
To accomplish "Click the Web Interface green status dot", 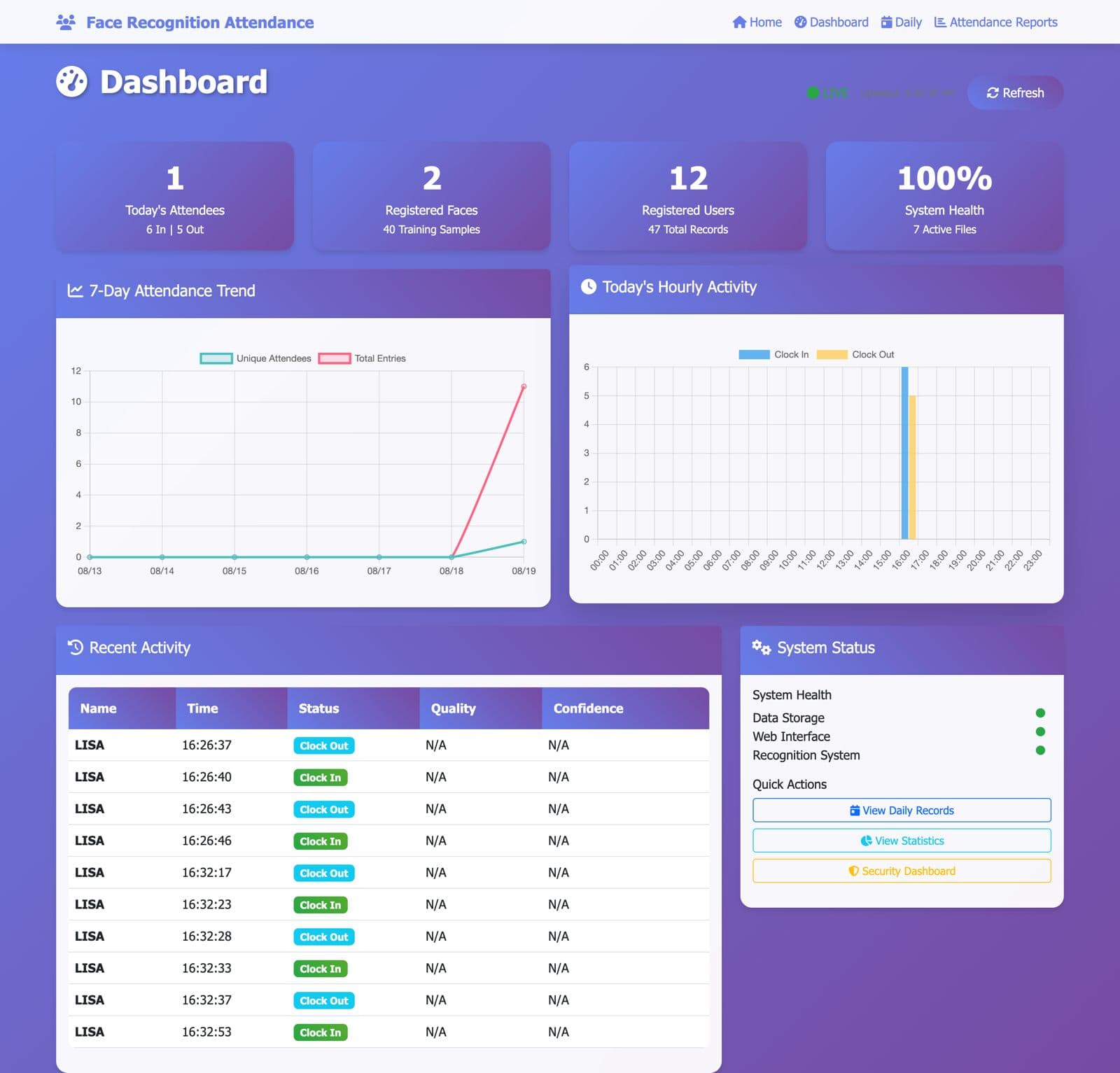I will (1040, 731).
